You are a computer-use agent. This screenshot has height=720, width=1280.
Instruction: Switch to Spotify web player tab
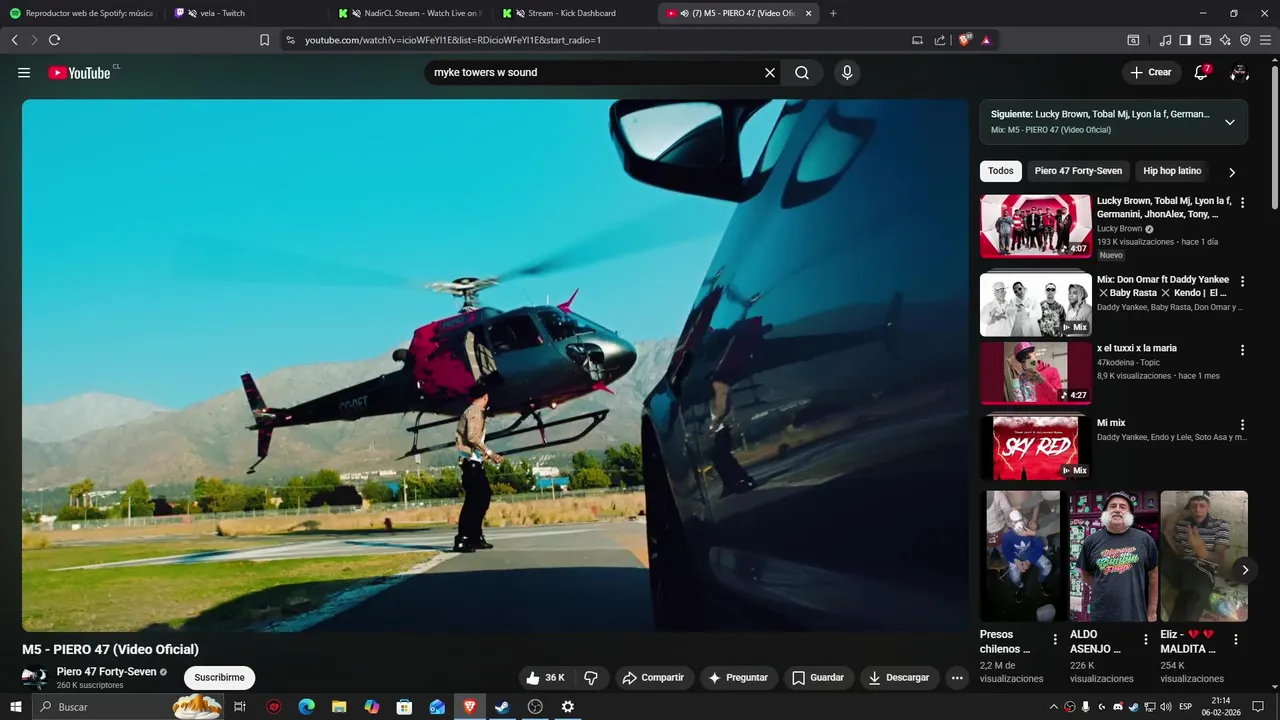click(82, 13)
